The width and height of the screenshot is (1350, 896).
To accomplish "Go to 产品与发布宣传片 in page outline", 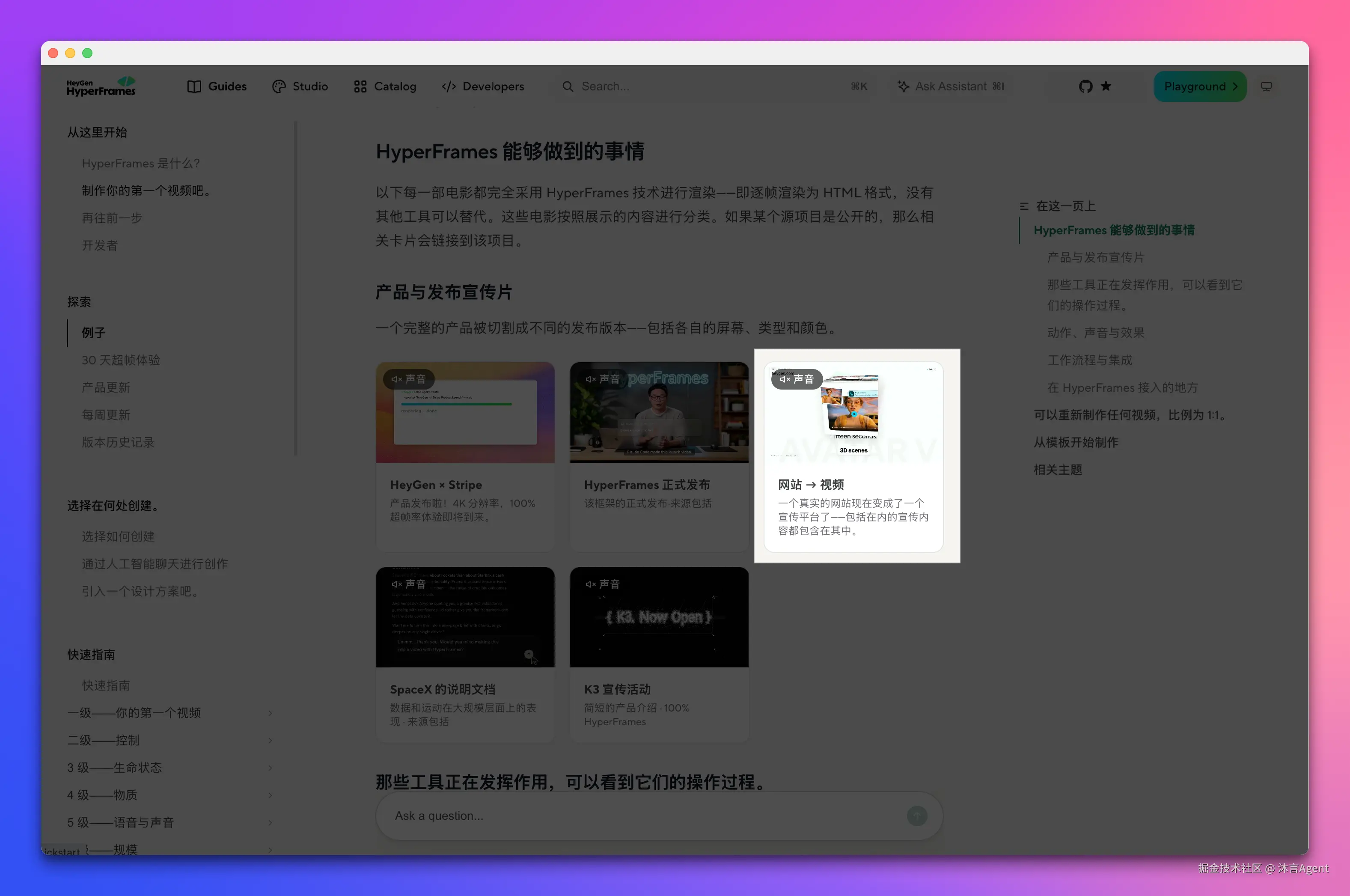I will tap(1095, 257).
